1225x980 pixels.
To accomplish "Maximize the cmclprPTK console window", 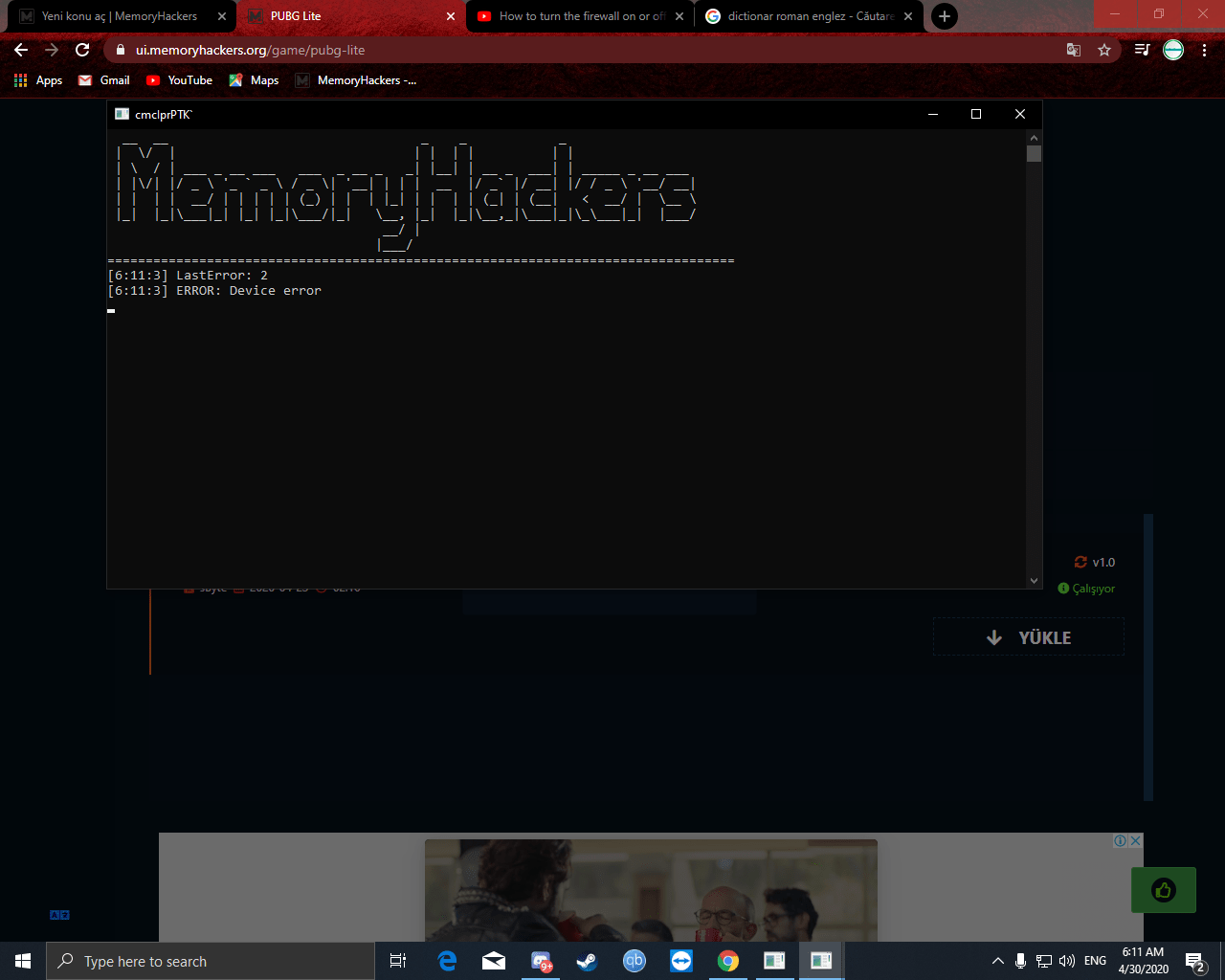I will 976,114.
